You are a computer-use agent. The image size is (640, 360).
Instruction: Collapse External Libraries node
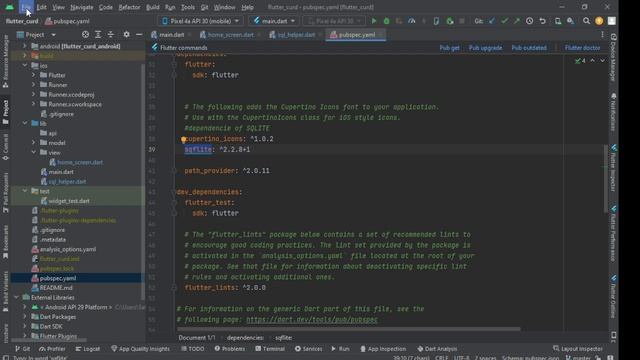click(x=16, y=297)
